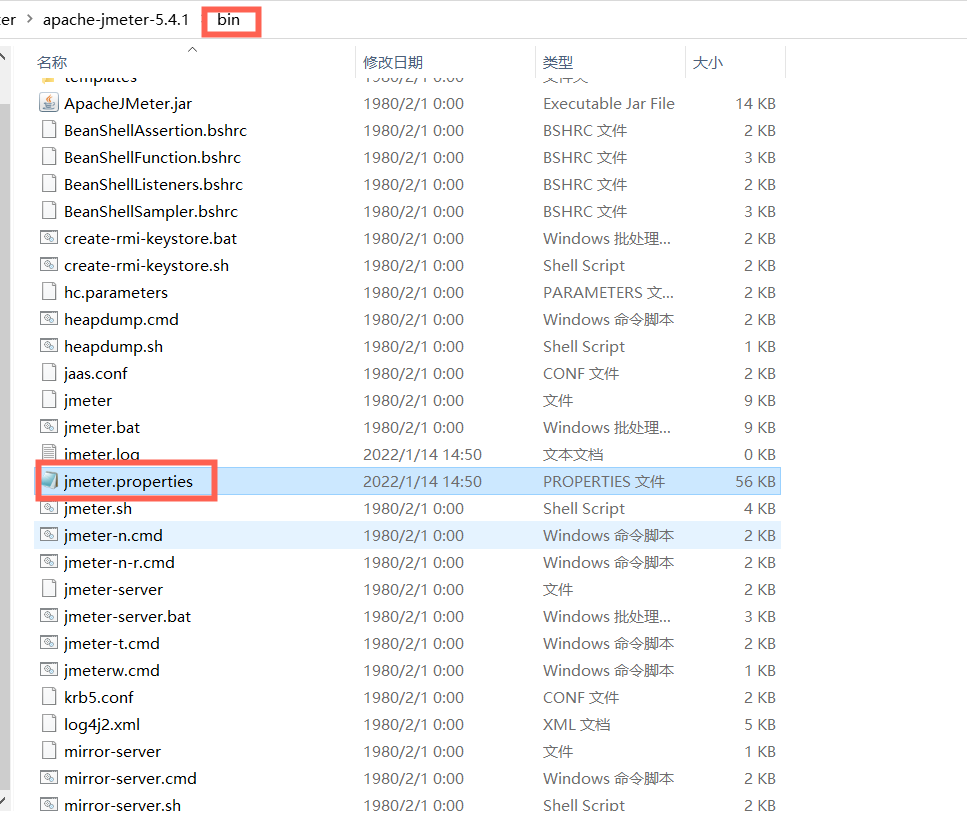This screenshot has height=821, width=967.
Task: Click the jmeter.properties file icon
Action: tap(49, 481)
